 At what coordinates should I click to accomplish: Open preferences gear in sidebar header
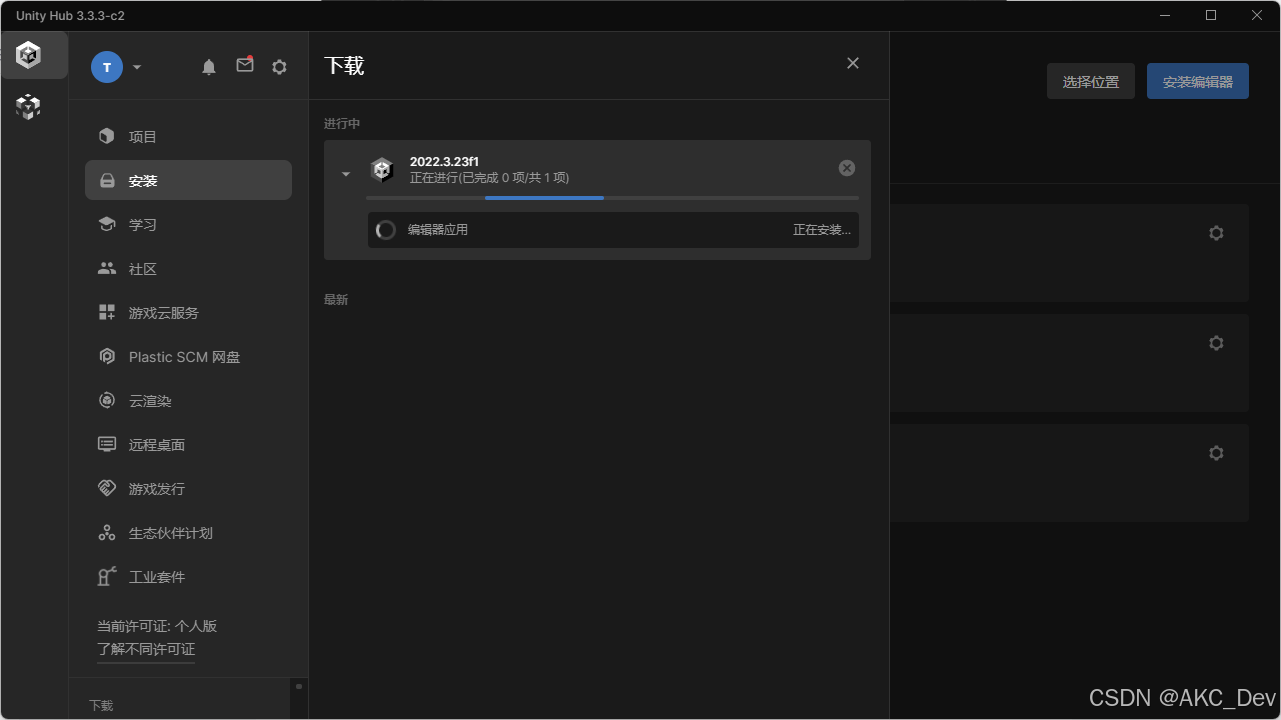280,67
